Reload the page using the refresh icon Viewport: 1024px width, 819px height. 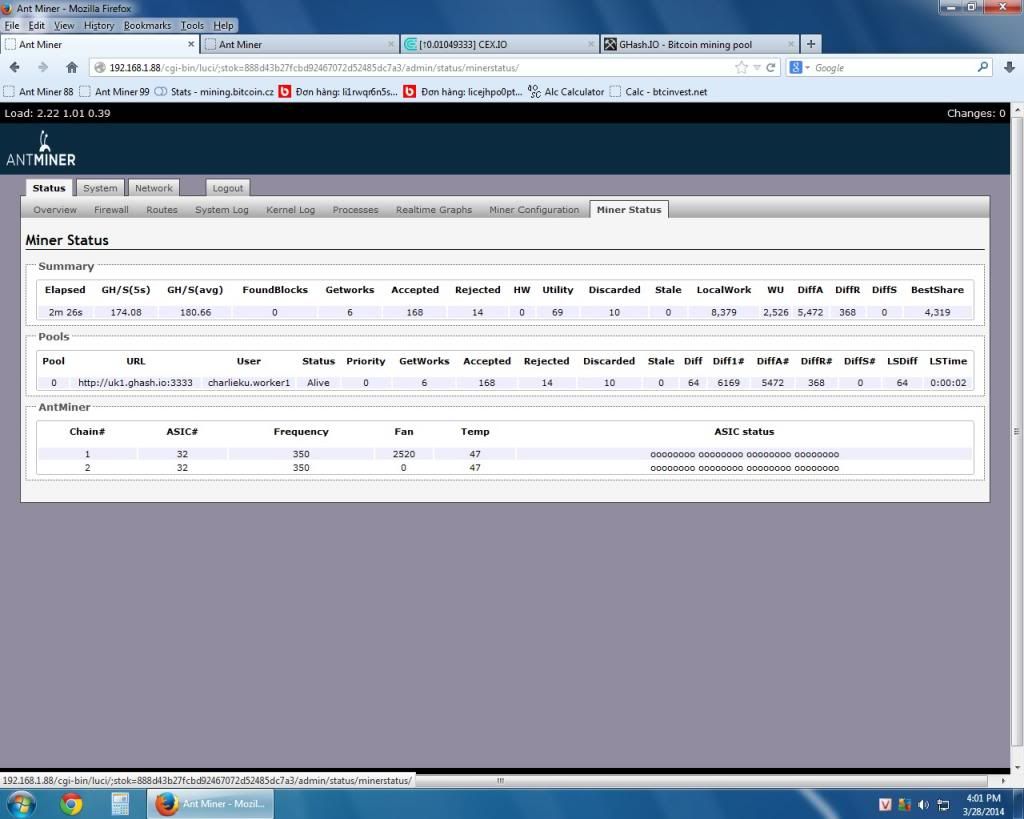pos(771,68)
